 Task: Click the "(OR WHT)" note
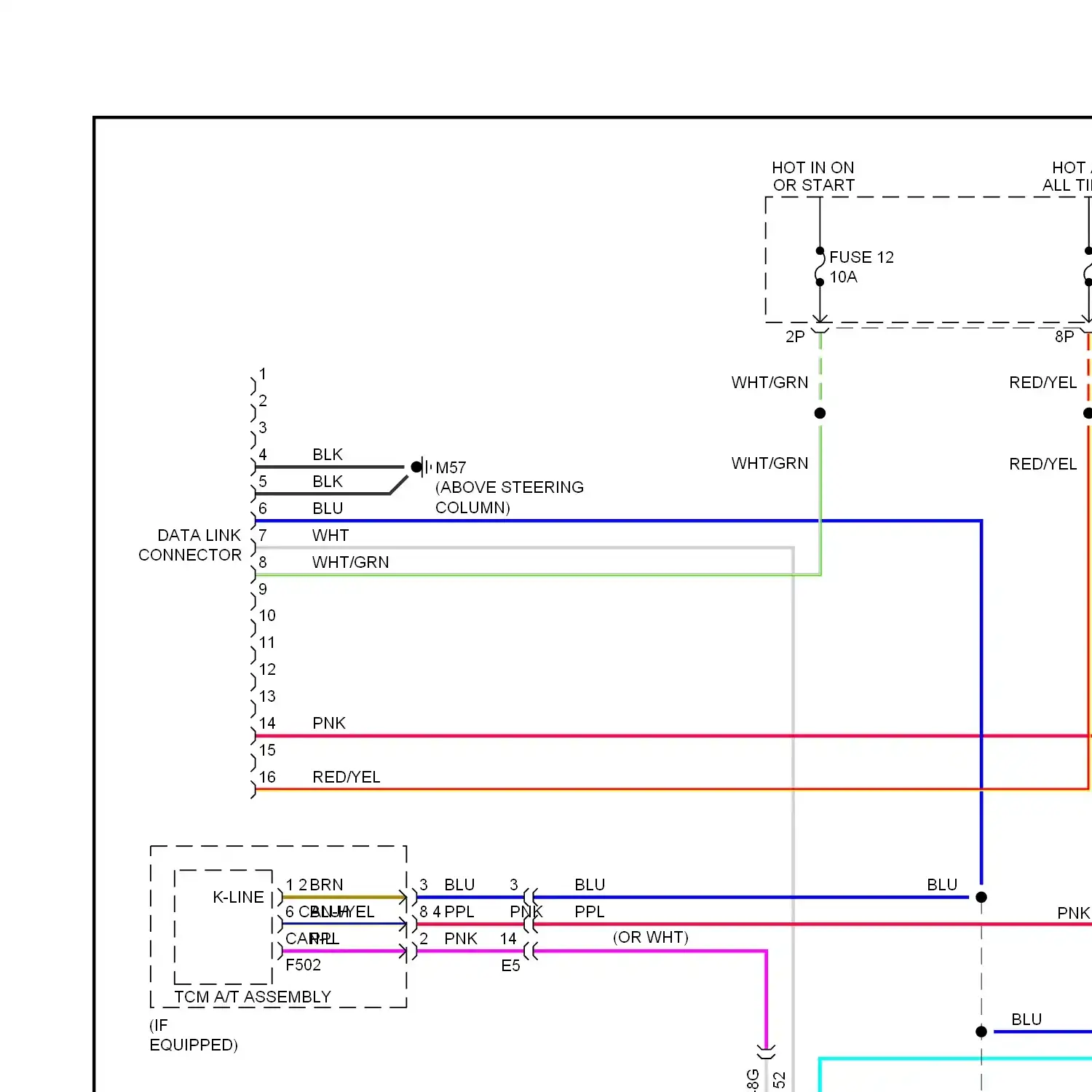650,937
